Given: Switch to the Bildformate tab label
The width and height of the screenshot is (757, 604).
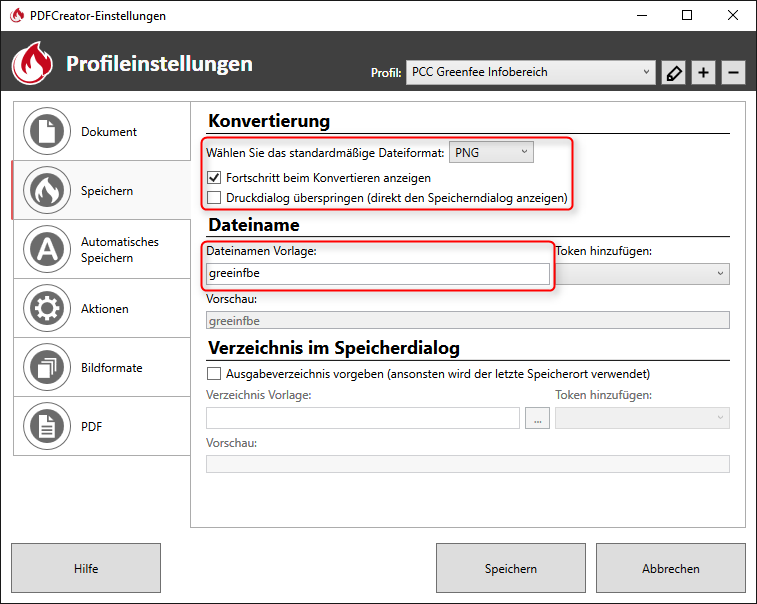Looking at the screenshot, I should pos(112,368).
